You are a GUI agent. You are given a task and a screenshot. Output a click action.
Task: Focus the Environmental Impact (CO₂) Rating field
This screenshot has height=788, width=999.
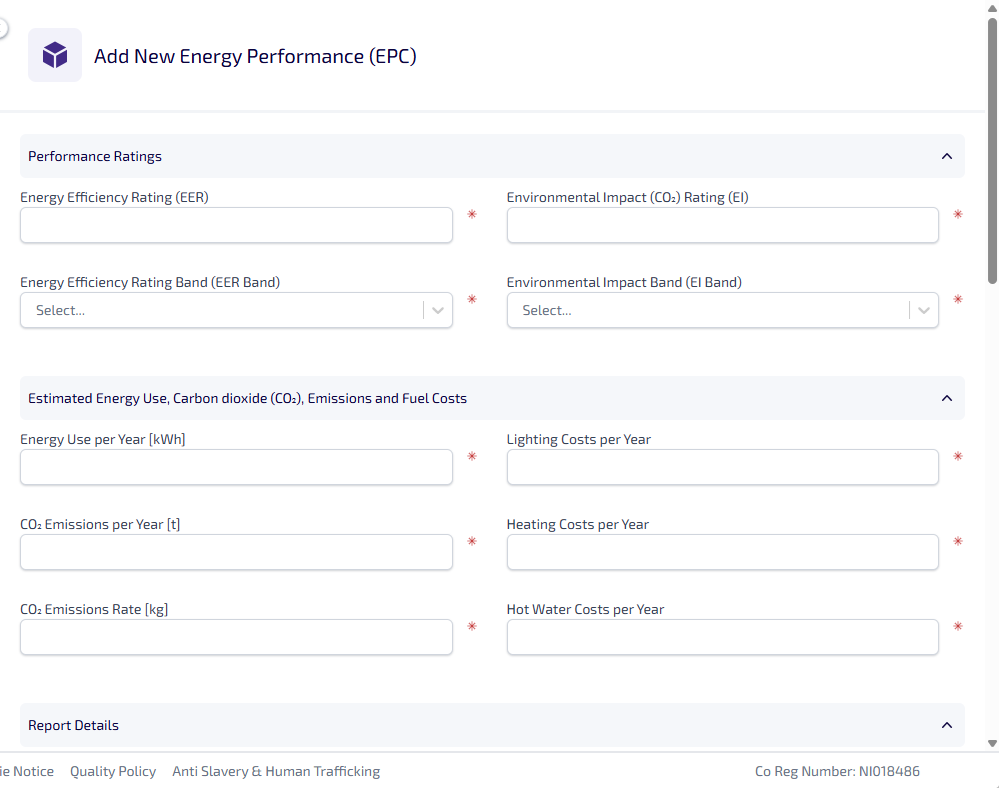[x=722, y=225]
